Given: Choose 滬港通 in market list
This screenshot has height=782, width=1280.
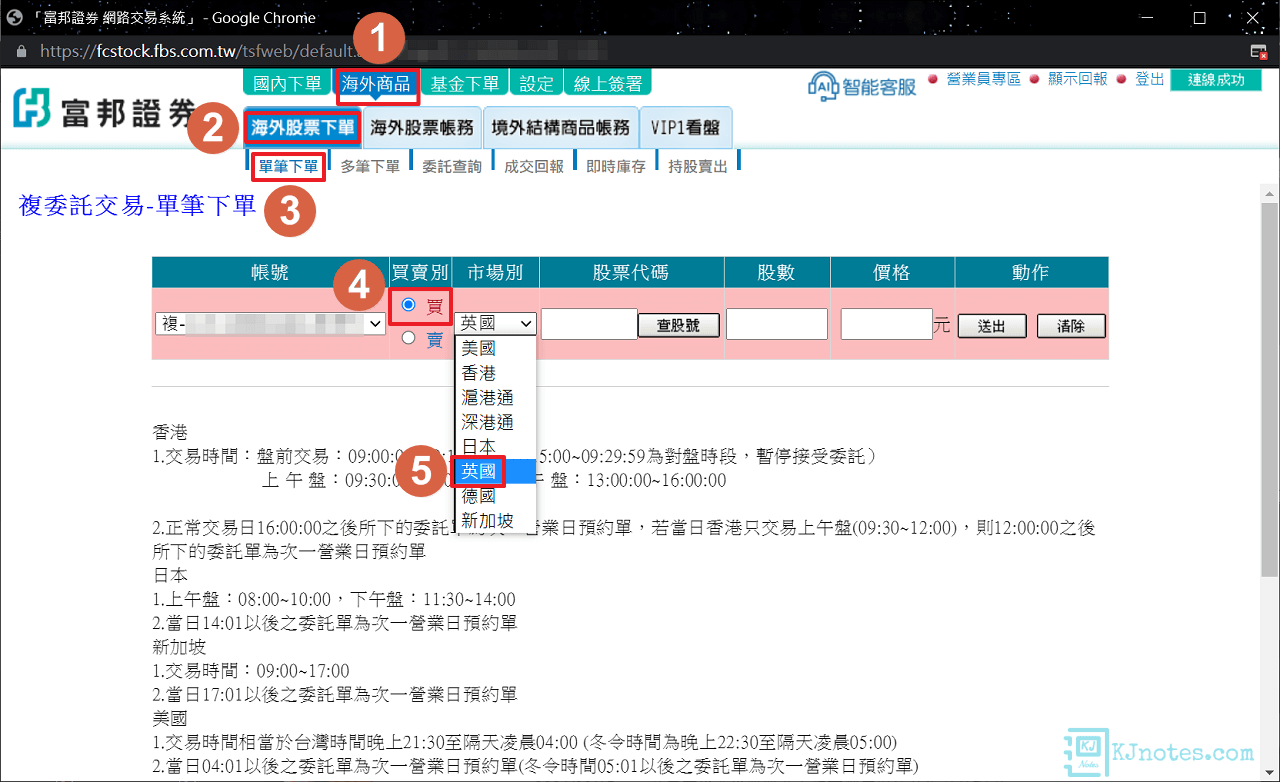Looking at the screenshot, I should pyautogui.click(x=496, y=398).
